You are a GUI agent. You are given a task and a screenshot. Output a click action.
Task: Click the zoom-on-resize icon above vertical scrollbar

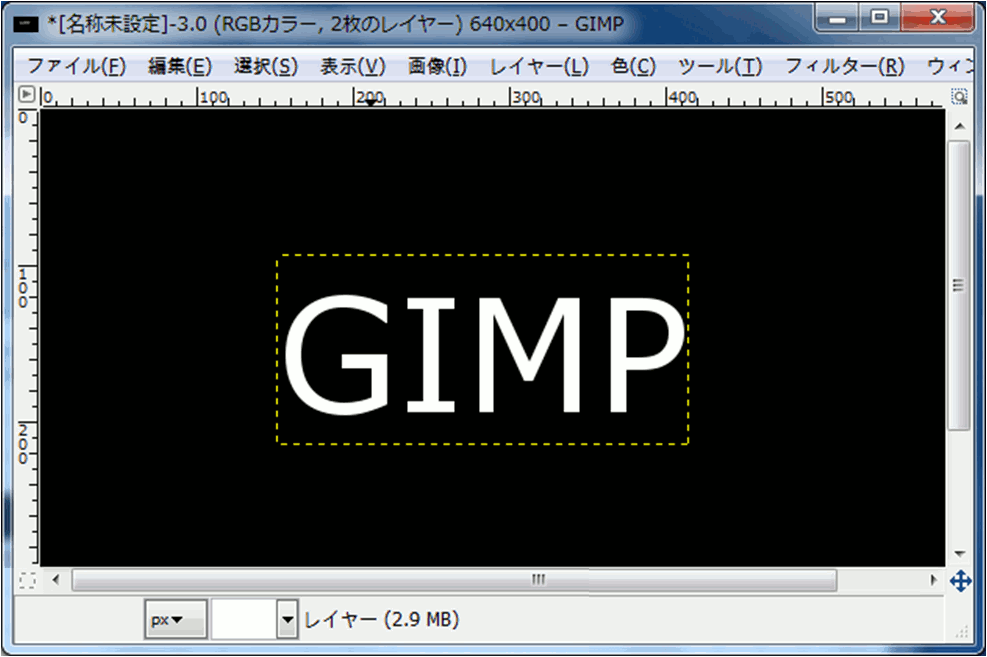(959, 97)
